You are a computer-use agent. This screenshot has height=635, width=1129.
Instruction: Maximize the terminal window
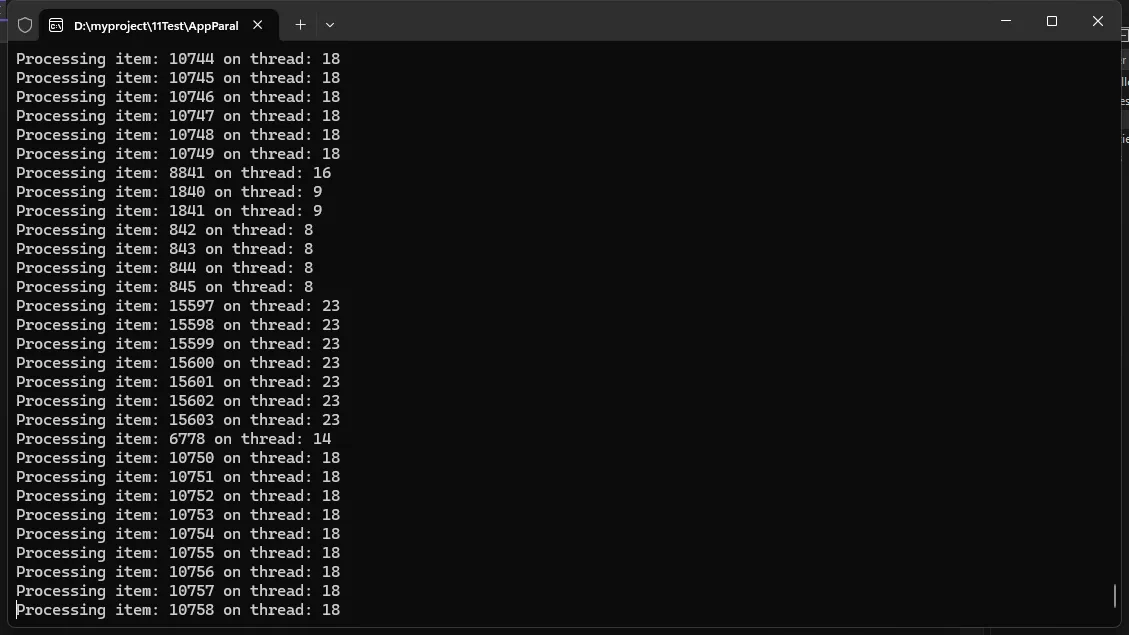pyautogui.click(x=1052, y=21)
